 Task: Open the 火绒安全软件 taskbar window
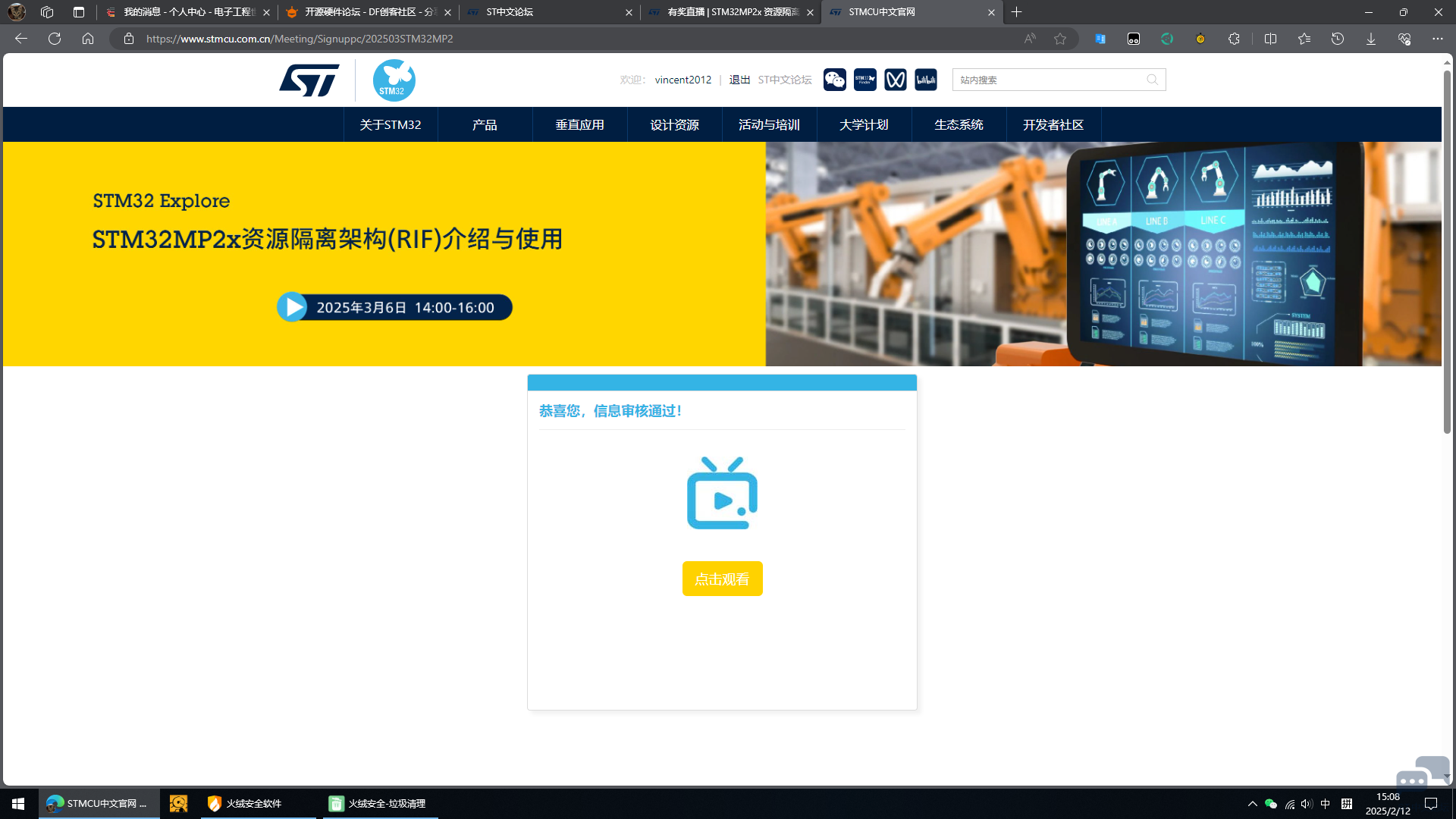click(x=258, y=804)
